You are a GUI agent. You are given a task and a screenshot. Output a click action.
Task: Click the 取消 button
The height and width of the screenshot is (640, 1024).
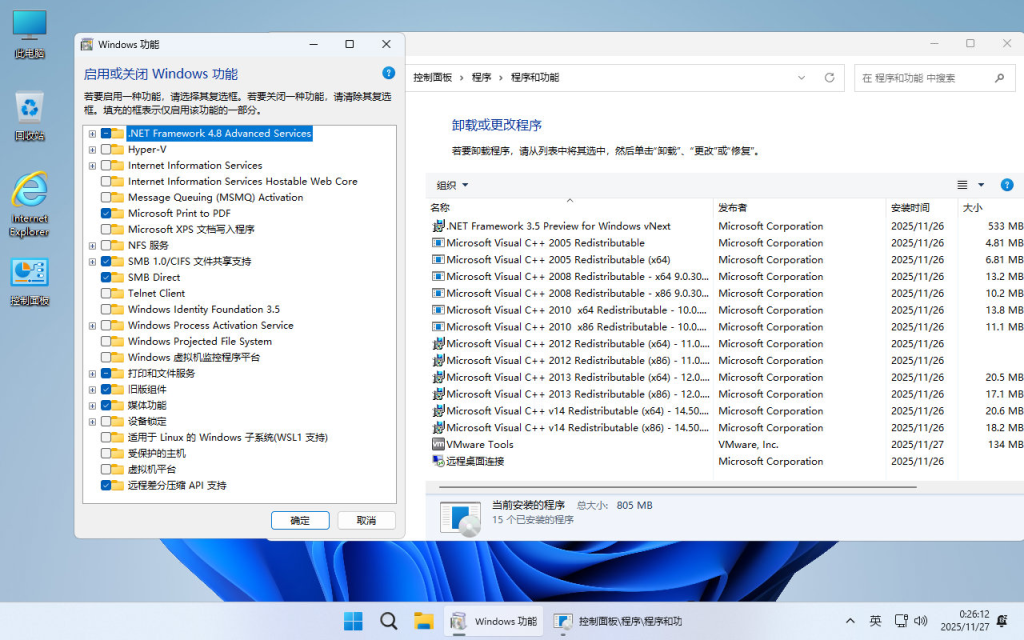point(366,520)
